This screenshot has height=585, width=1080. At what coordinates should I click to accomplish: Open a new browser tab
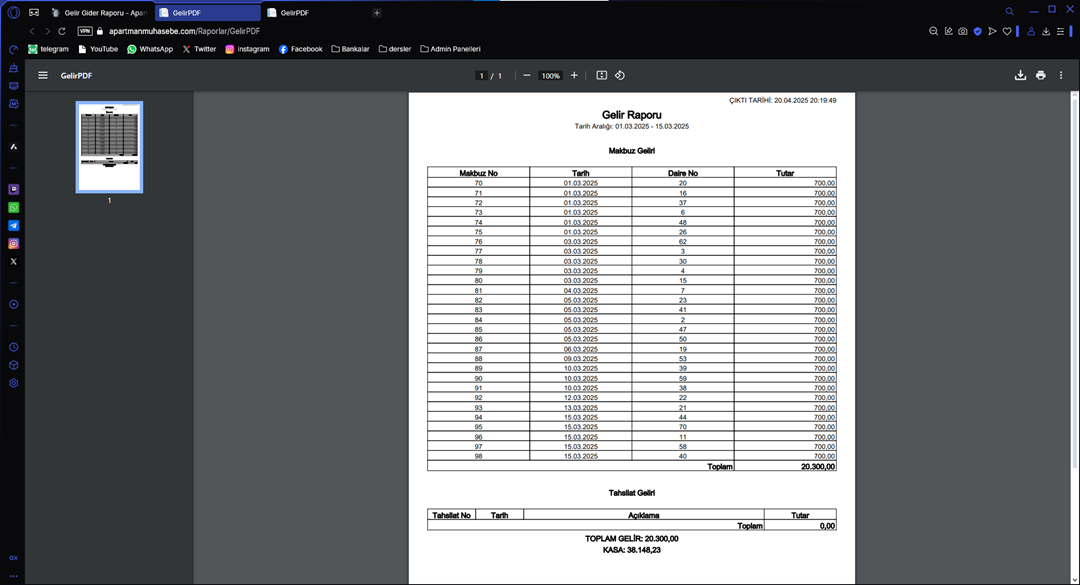pos(377,13)
